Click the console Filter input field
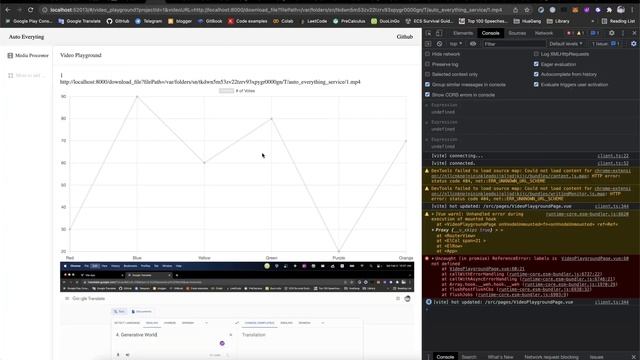Viewport: 640px width, 360px height. pos(514,44)
